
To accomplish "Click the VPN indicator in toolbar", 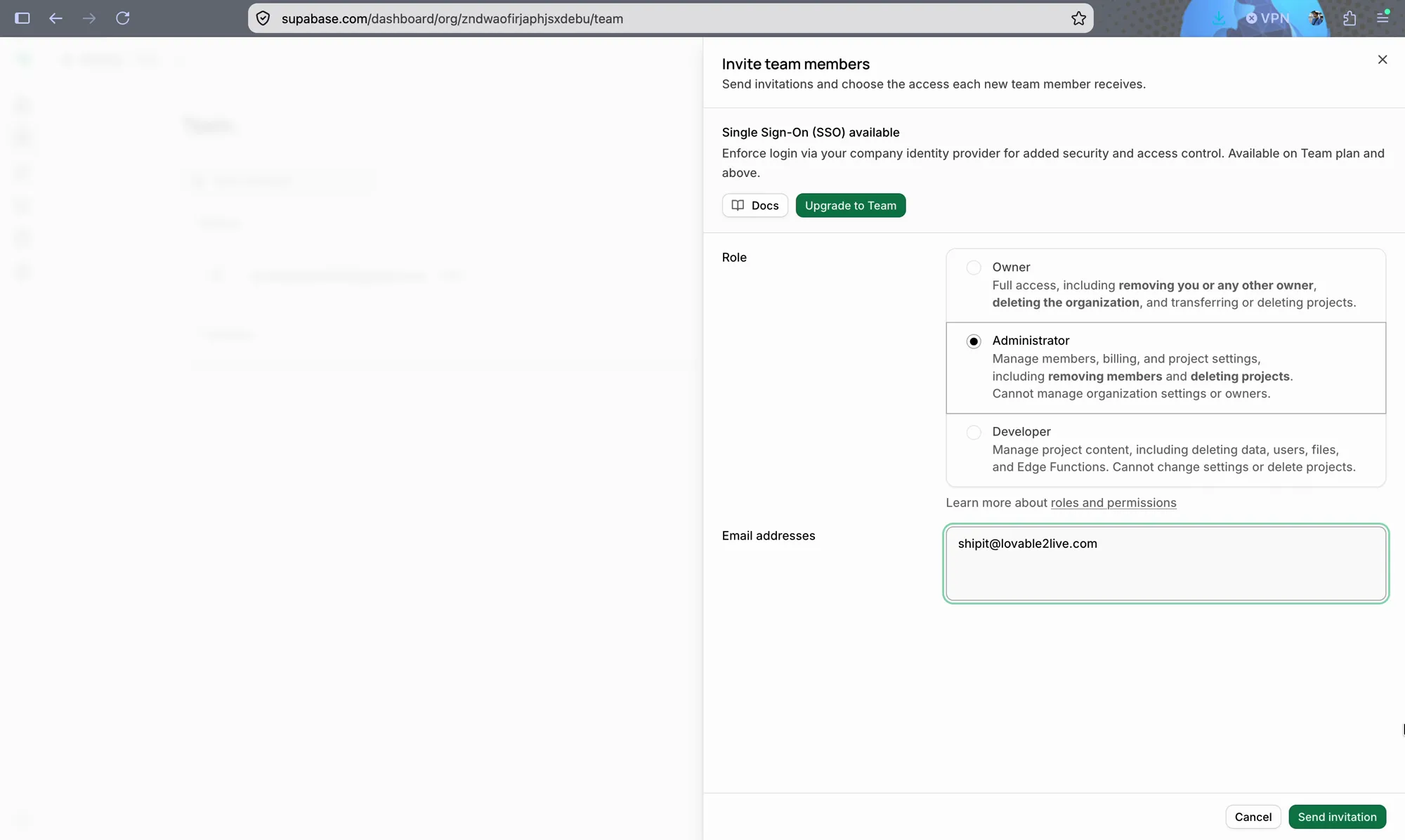I will tap(1267, 18).
